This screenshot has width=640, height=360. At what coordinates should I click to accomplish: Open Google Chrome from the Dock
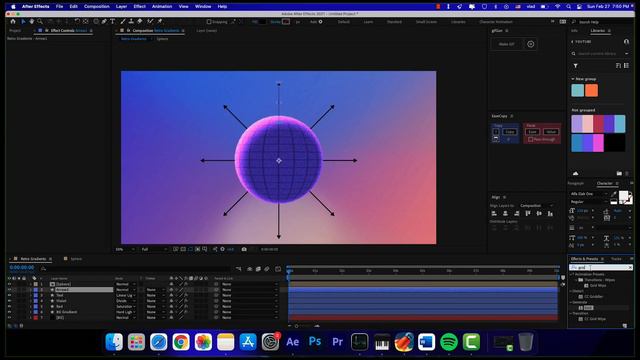[181, 342]
